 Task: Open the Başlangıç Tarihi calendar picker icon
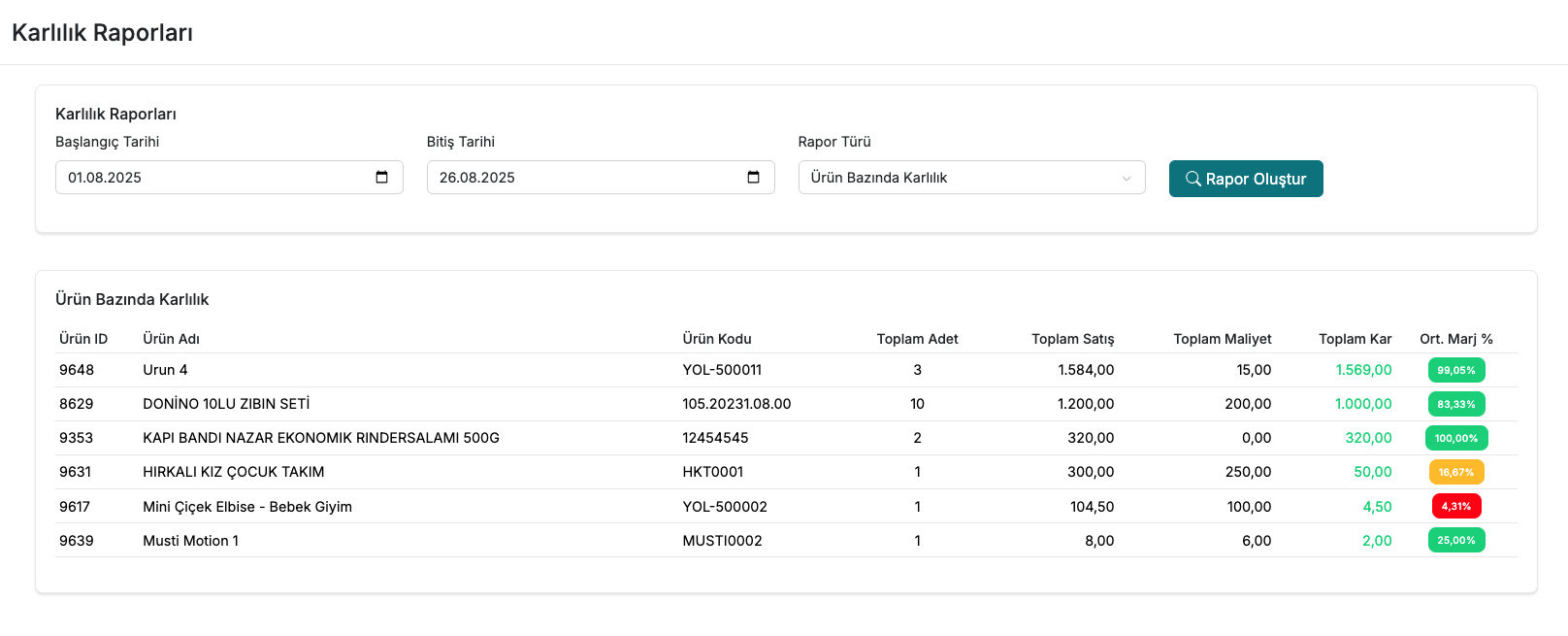381,177
